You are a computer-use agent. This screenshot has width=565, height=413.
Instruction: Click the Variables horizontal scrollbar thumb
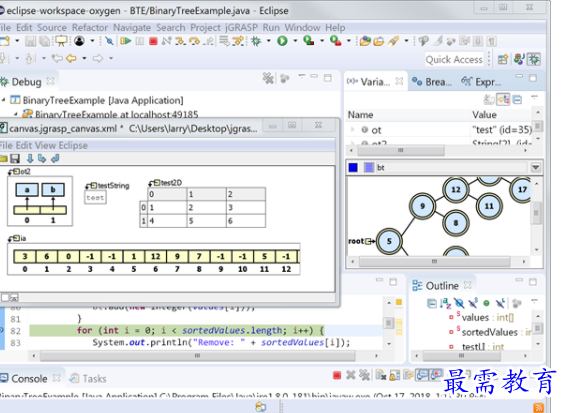click(401, 150)
